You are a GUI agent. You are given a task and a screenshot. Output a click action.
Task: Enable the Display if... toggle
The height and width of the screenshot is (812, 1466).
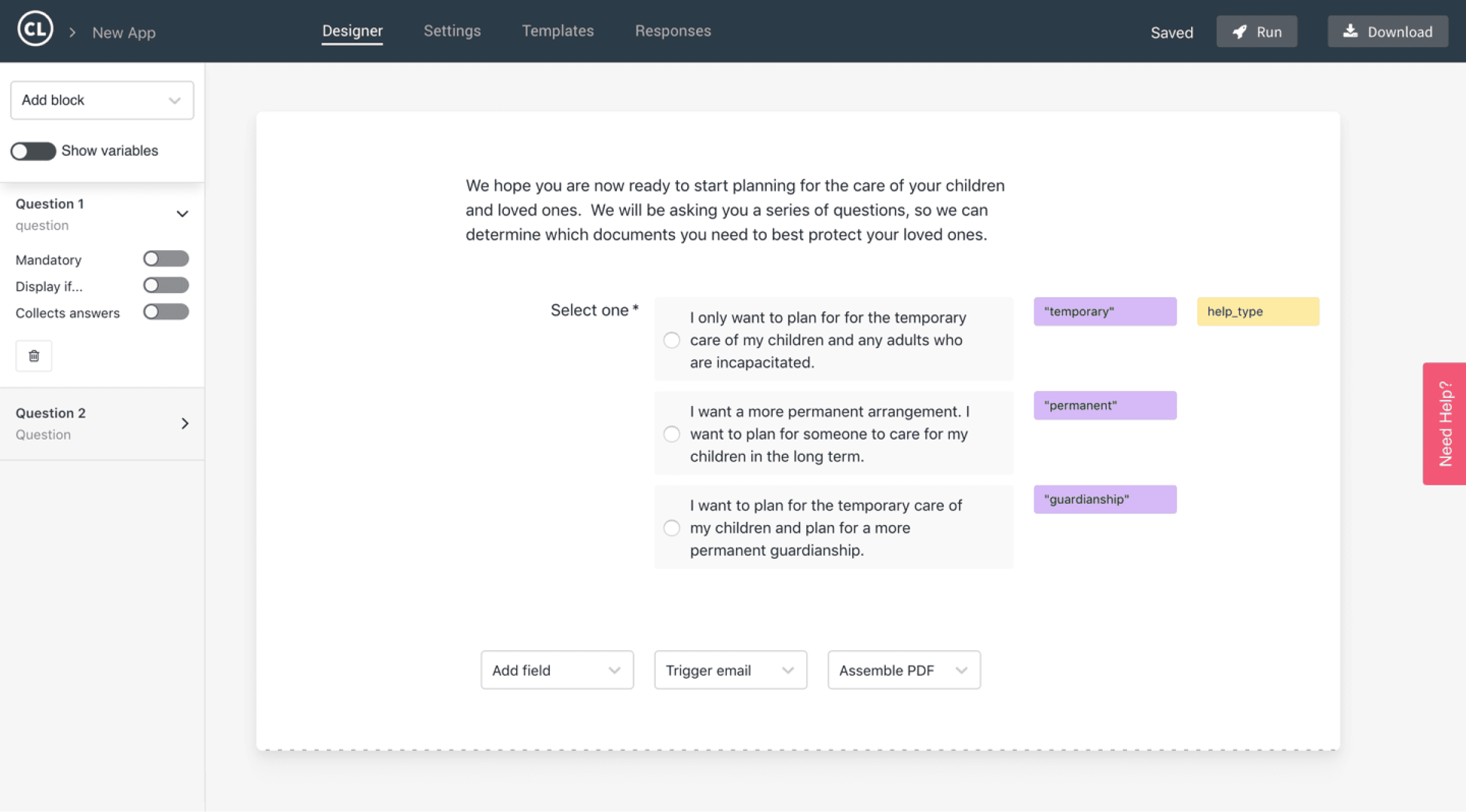tap(166, 285)
